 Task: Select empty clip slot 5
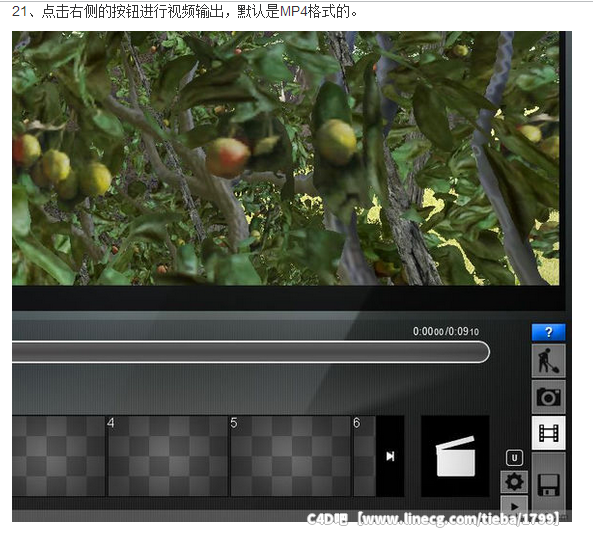tap(290, 456)
